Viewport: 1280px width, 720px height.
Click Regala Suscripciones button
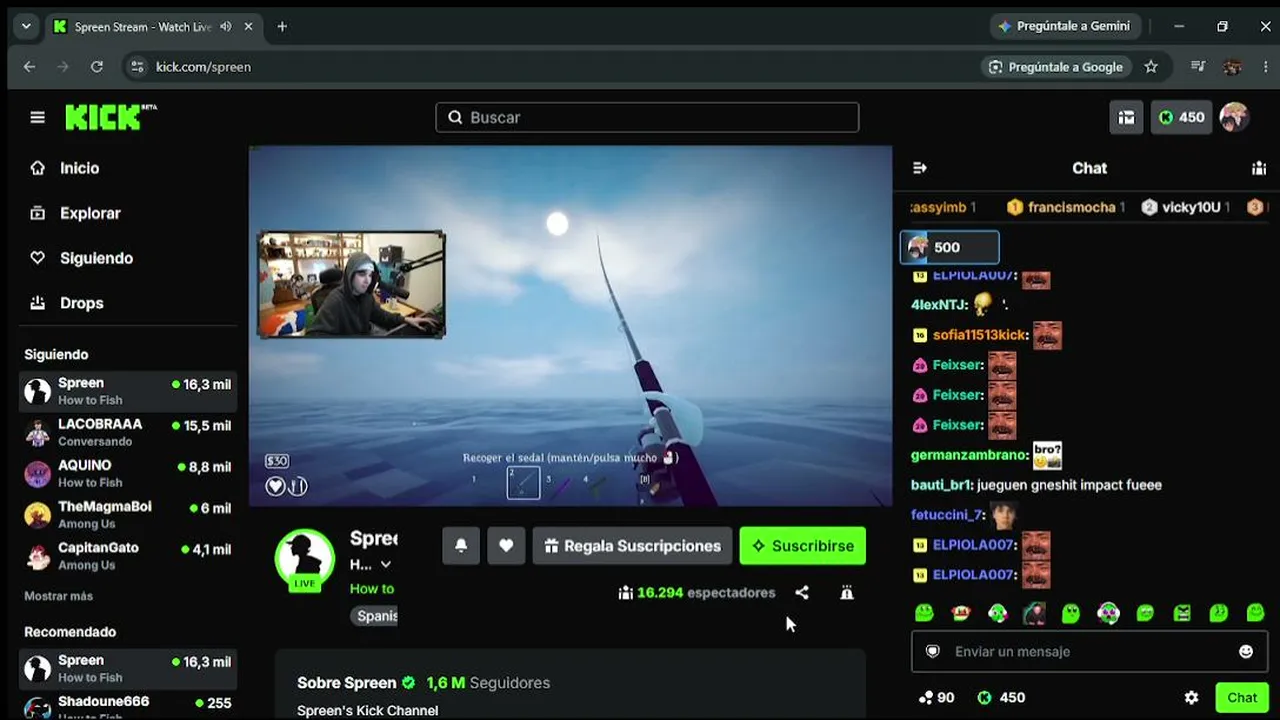click(632, 546)
